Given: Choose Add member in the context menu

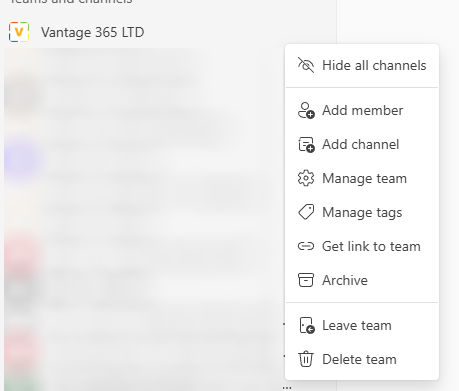Looking at the screenshot, I should 362,110.
